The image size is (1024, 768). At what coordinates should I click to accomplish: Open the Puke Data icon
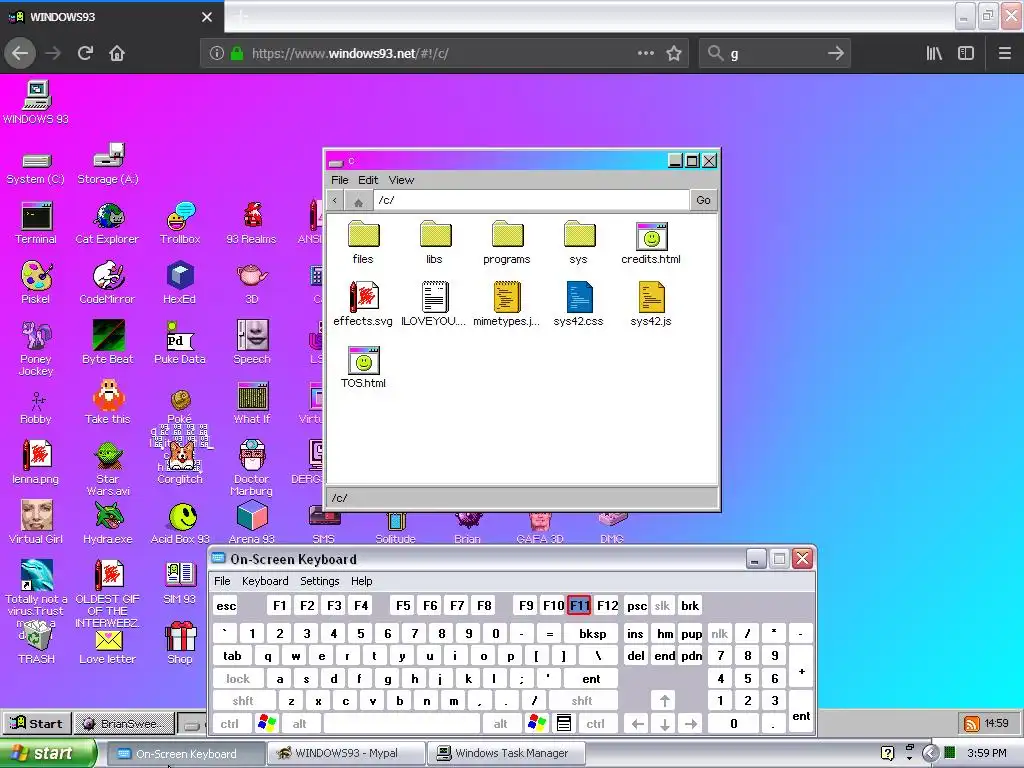pos(180,342)
